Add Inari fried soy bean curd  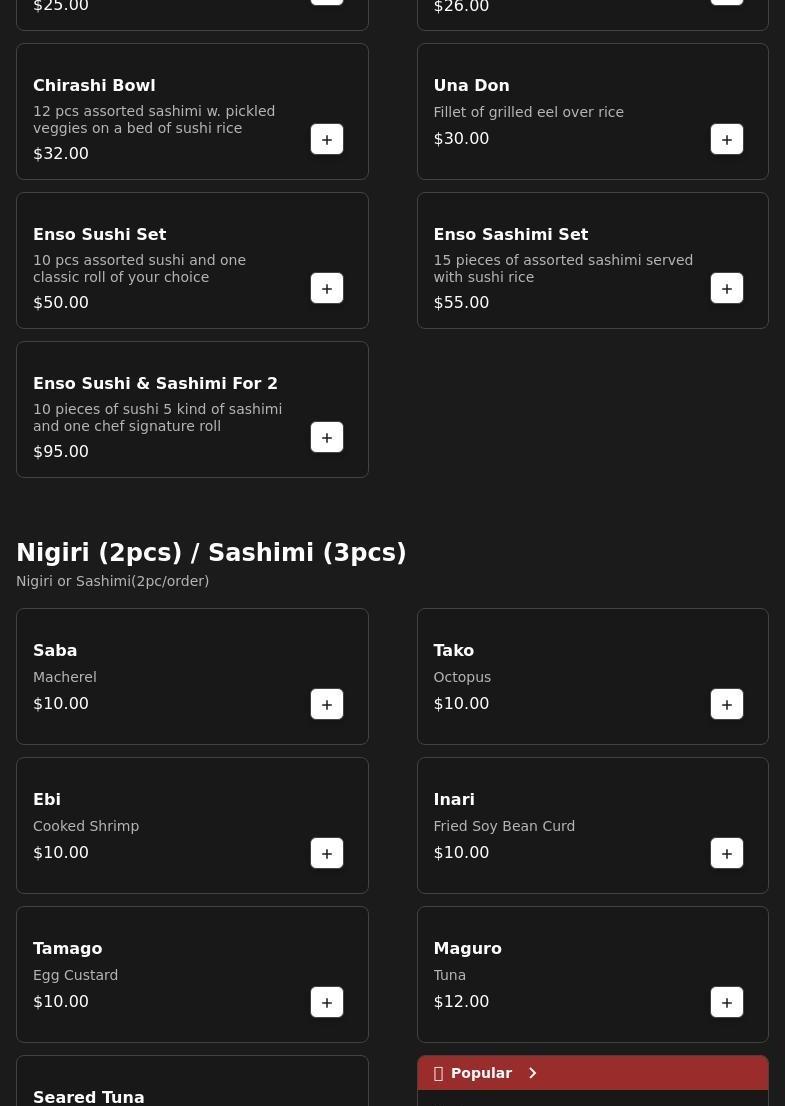tap(727, 853)
